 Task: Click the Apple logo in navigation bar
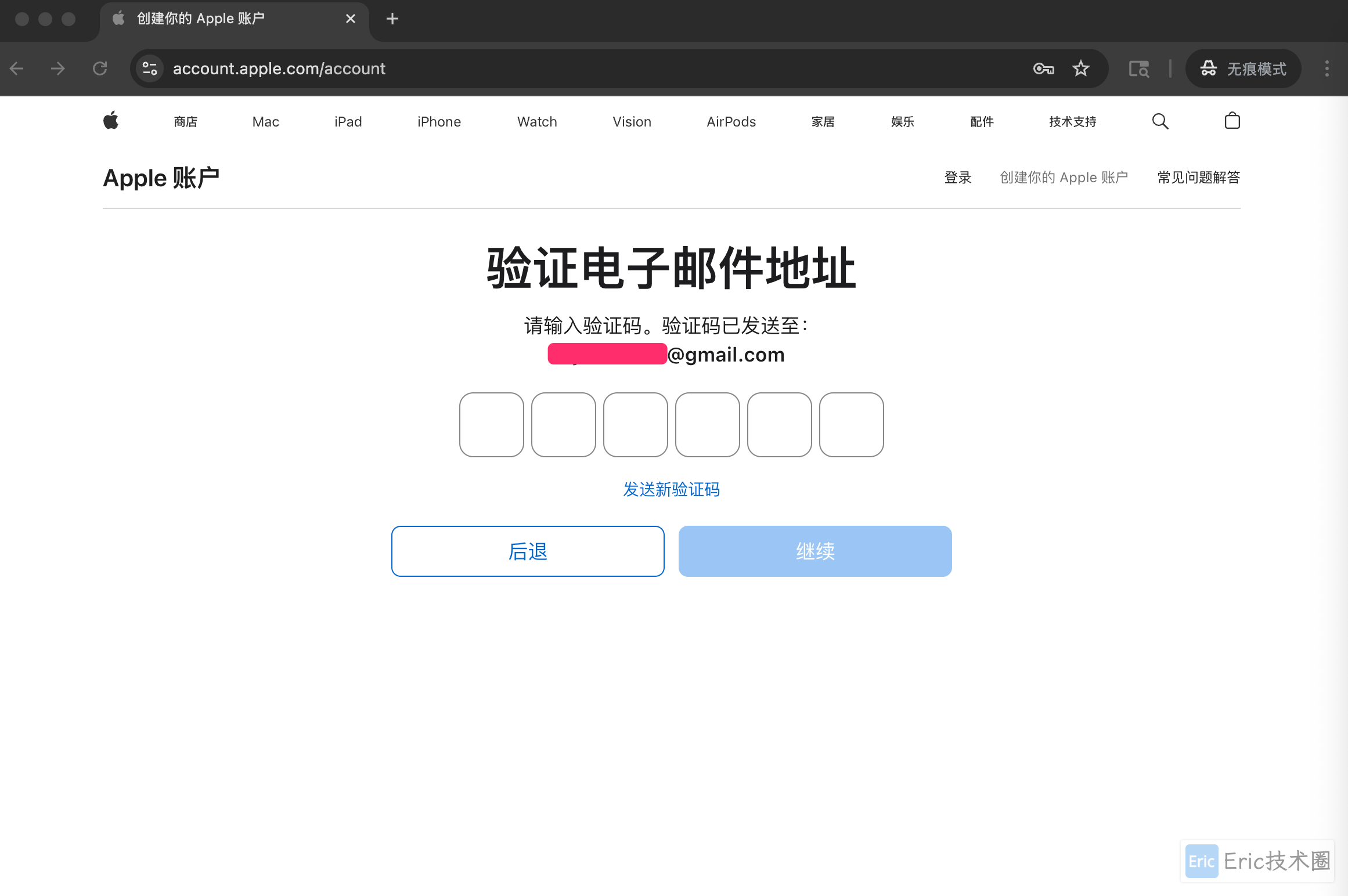click(111, 121)
